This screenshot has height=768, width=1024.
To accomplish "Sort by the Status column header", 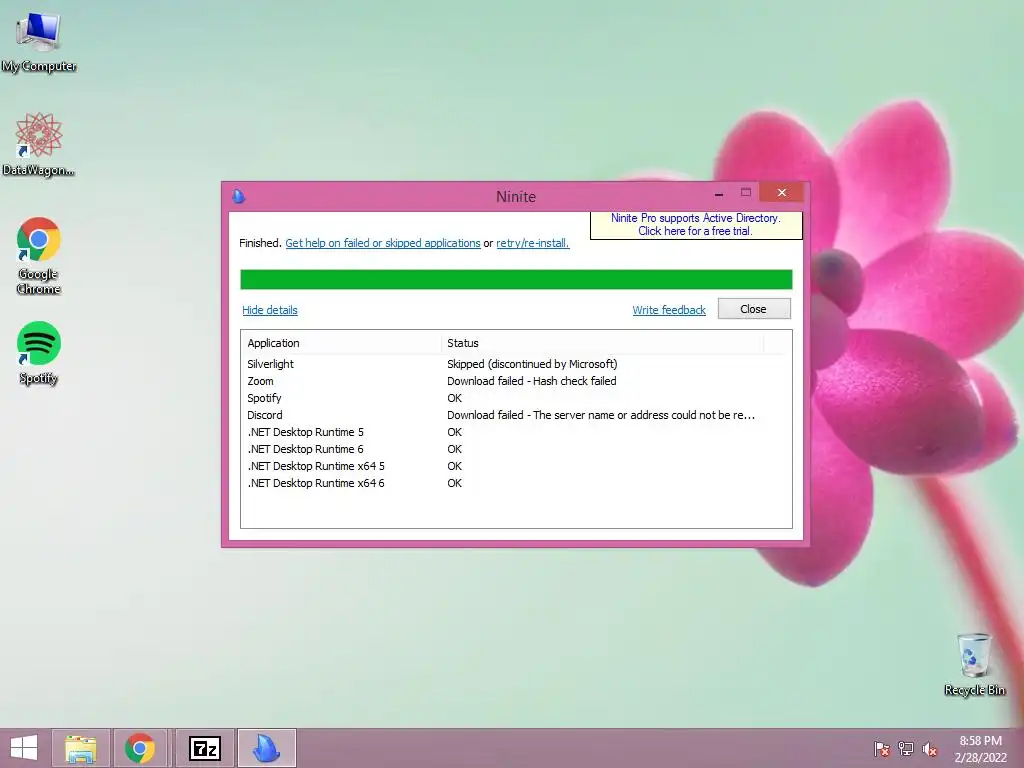I will pos(602,343).
